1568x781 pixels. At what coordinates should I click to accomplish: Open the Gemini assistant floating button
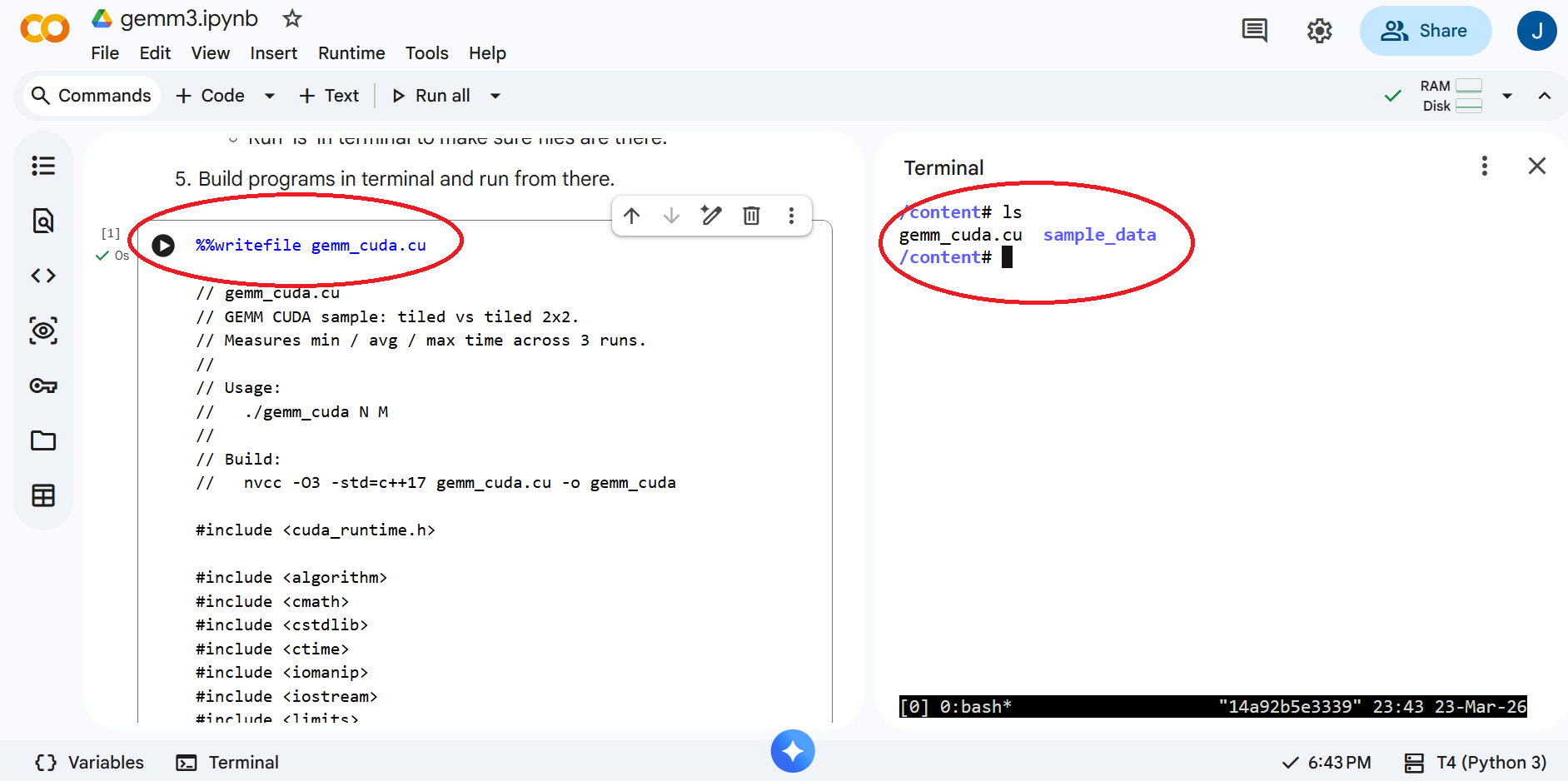[793, 751]
